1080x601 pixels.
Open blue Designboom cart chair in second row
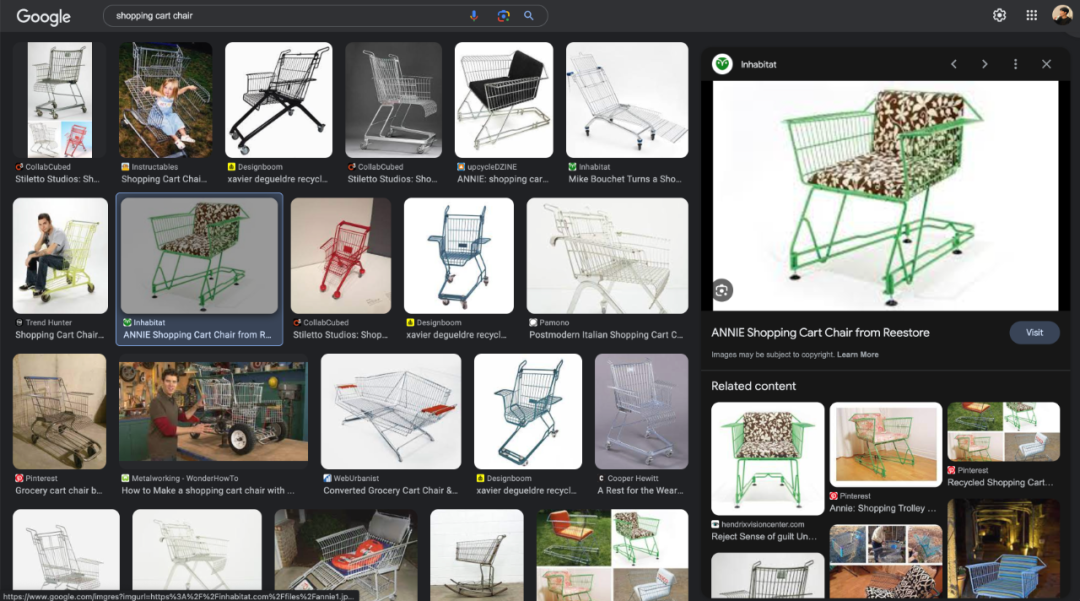tap(459, 256)
